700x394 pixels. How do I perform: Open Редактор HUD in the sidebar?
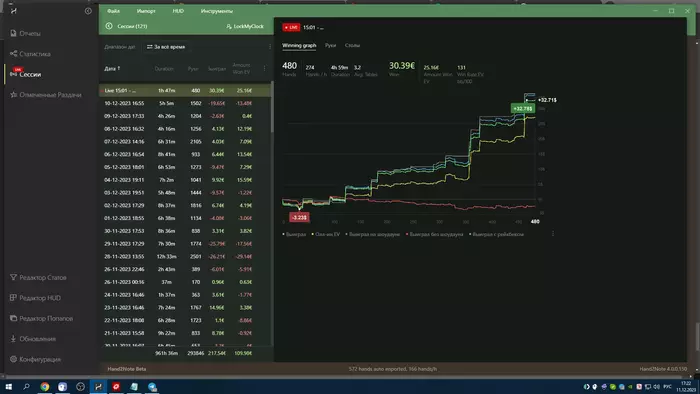(x=35, y=298)
